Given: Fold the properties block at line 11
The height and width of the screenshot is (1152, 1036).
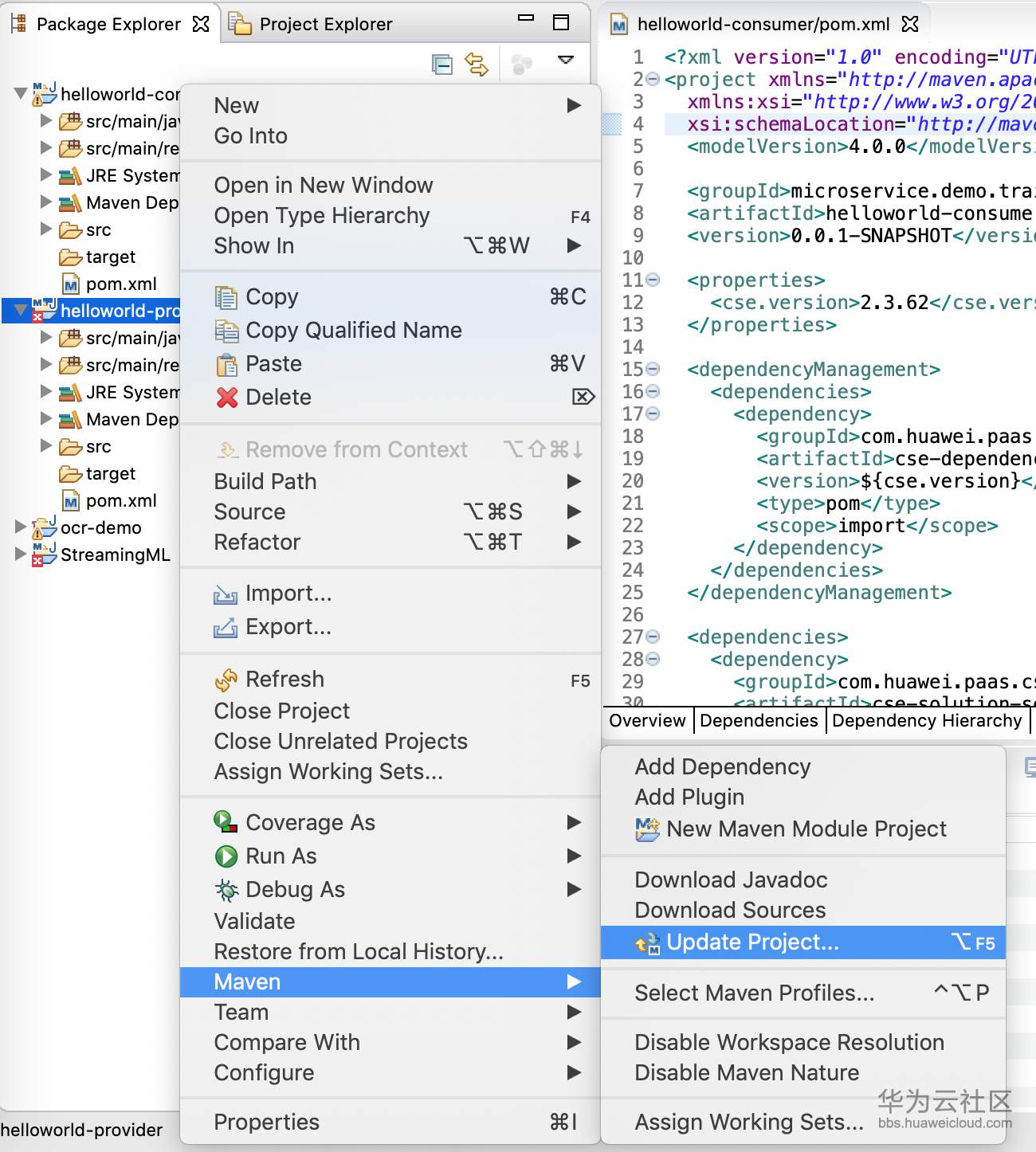Looking at the screenshot, I should 653,280.
